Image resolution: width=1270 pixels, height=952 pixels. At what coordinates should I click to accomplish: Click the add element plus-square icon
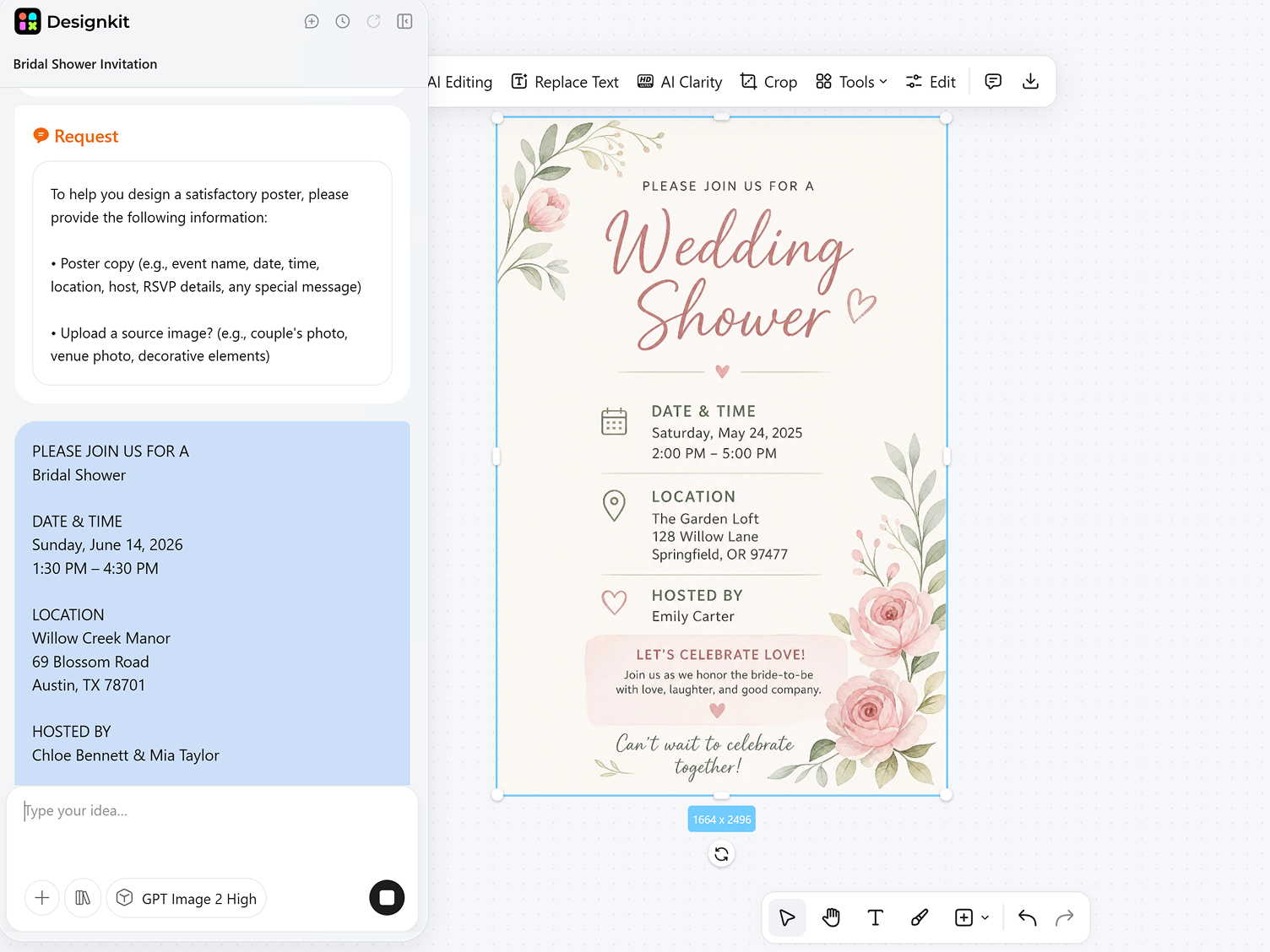click(x=963, y=917)
